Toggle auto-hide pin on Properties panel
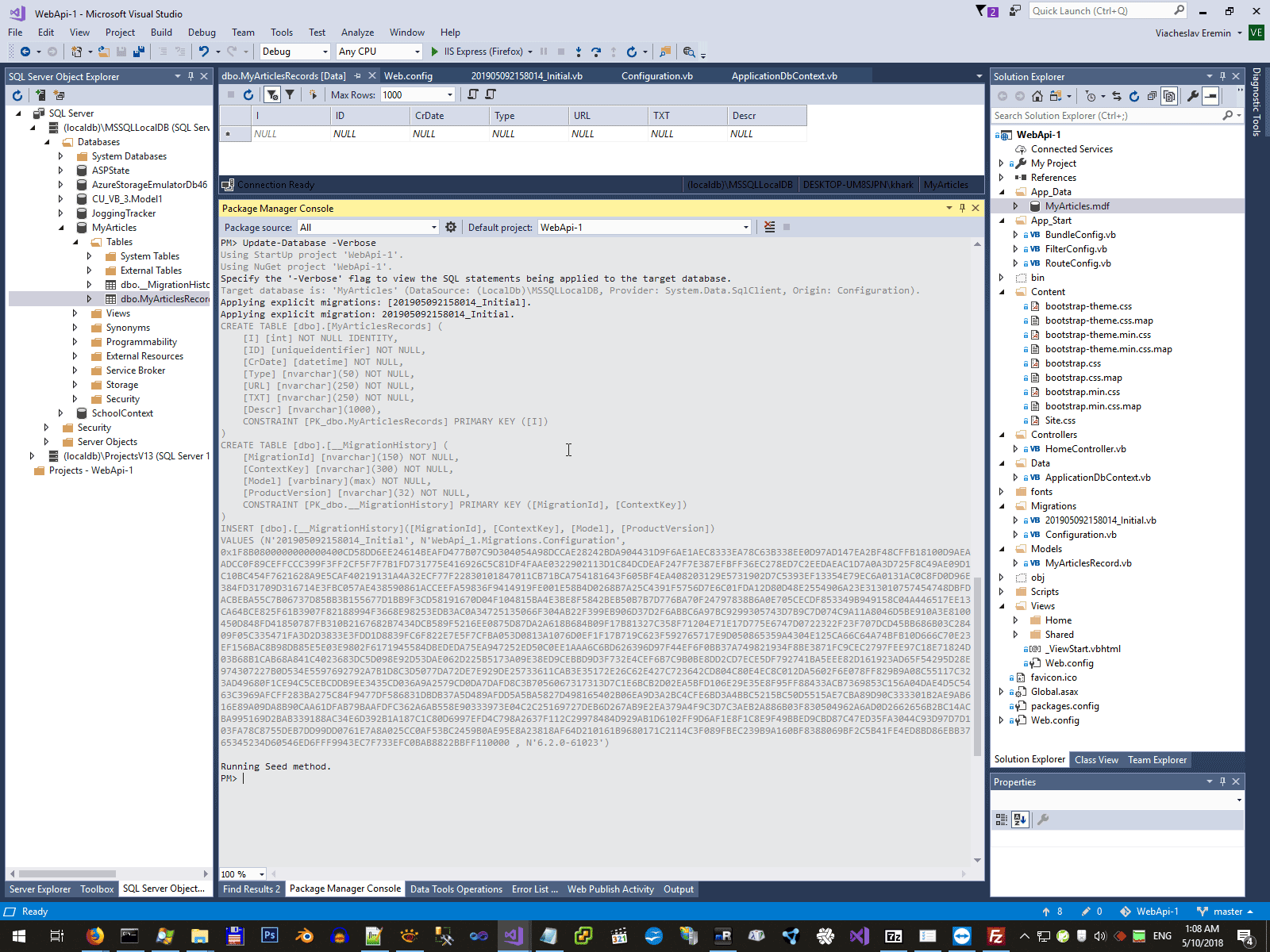 [1222, 781]
